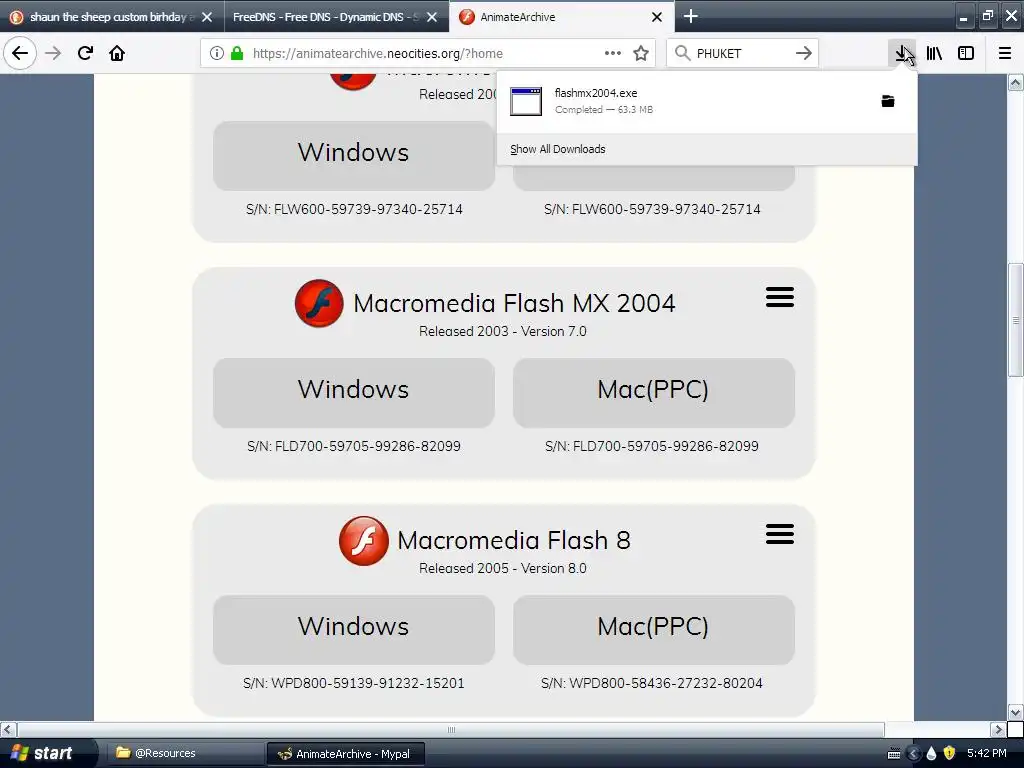Viewport: 1024px width, 768px height.
Task: Click the vertical scrollbar up arrow
Action: point(1015,82)
